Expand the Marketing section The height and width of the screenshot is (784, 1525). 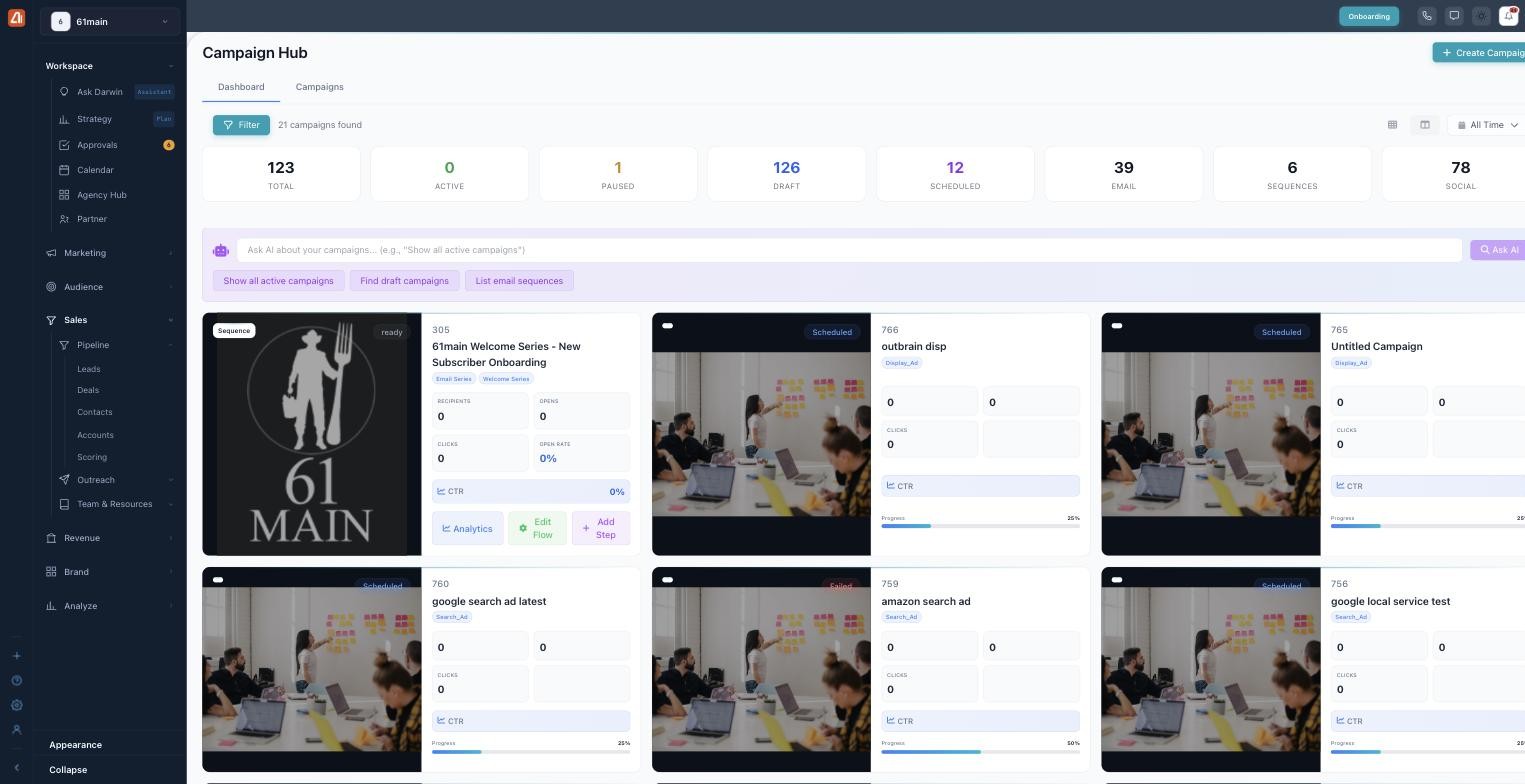click(110, 253)
